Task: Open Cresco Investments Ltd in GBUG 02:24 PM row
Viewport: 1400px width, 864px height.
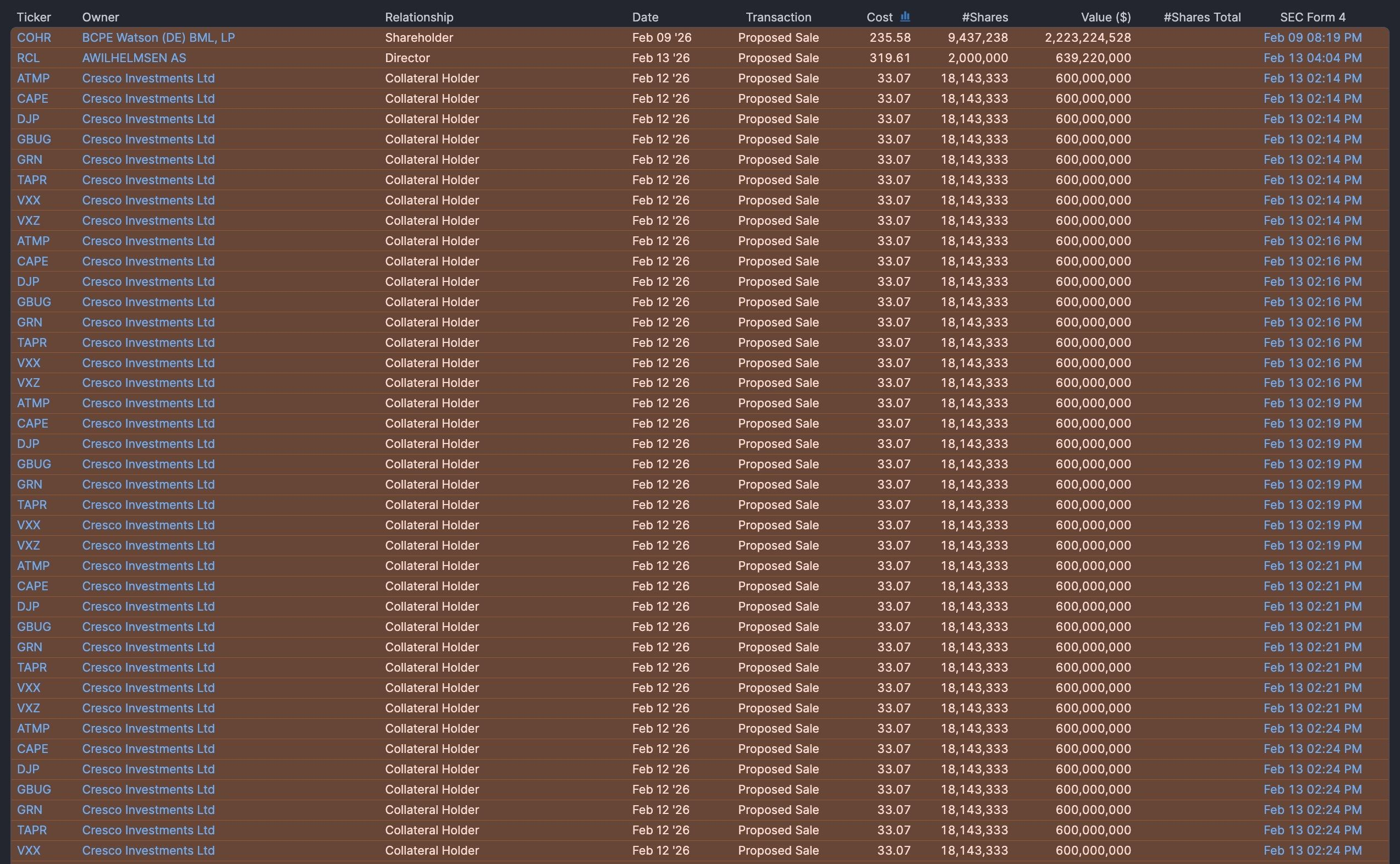Action: [x=148, y=789]
